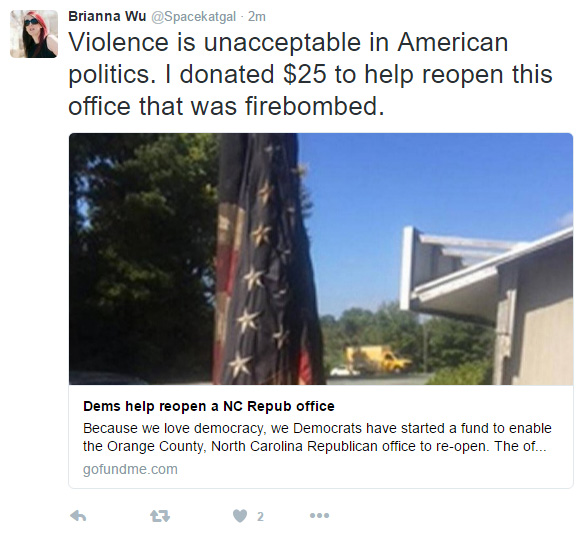
Task: Like the tweet with heart icon
Action: click(x=240, y=516)
